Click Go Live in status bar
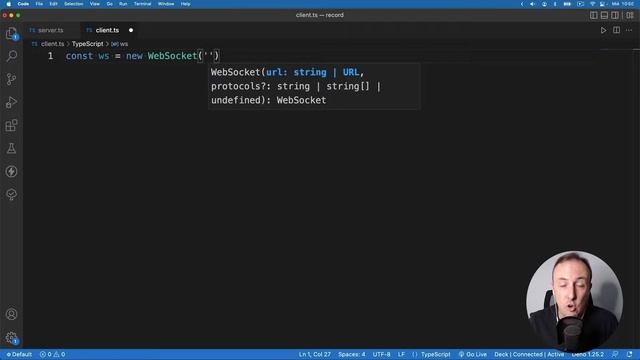 pos(473,354)
